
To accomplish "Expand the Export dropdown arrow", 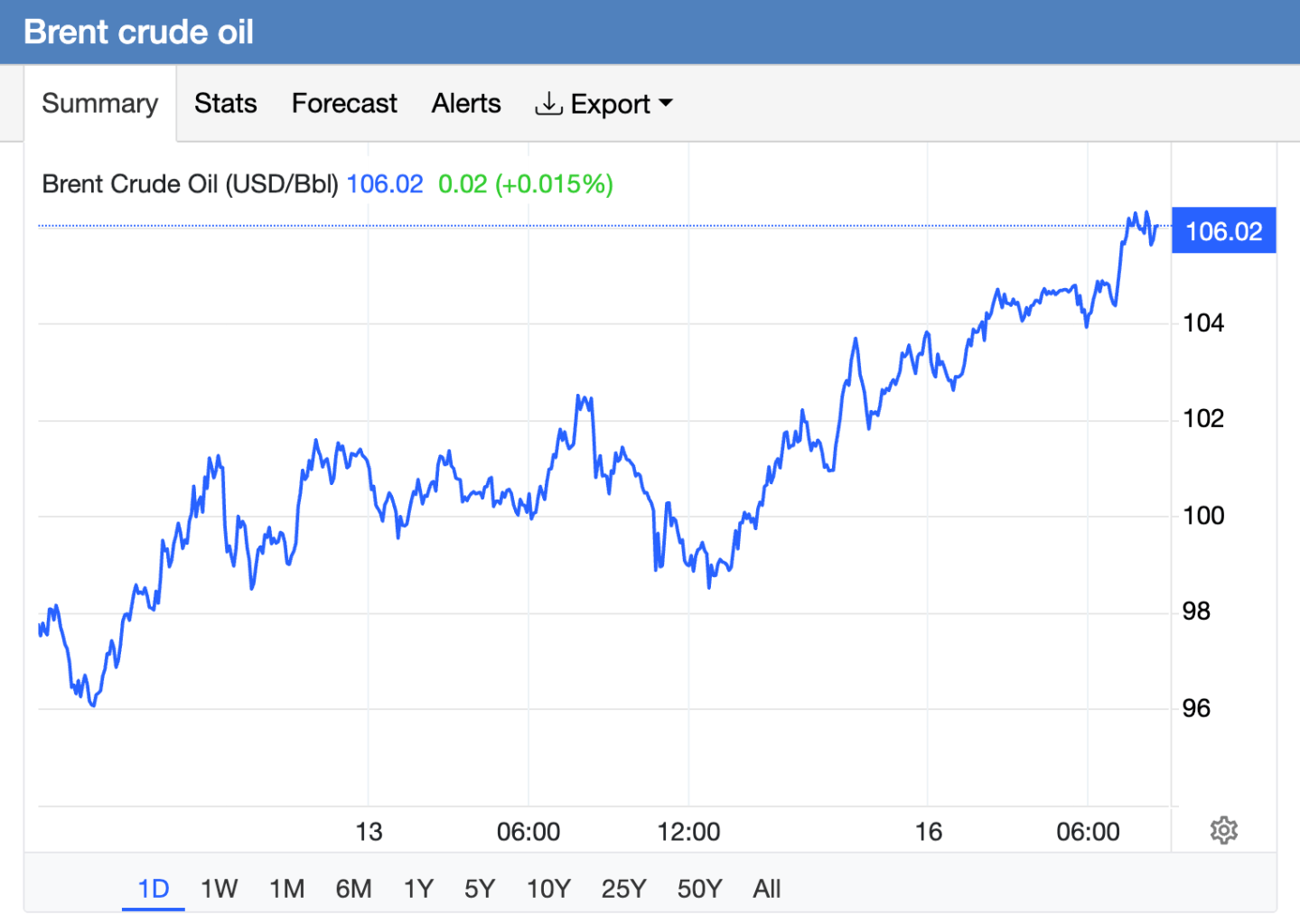I will 666,104.
